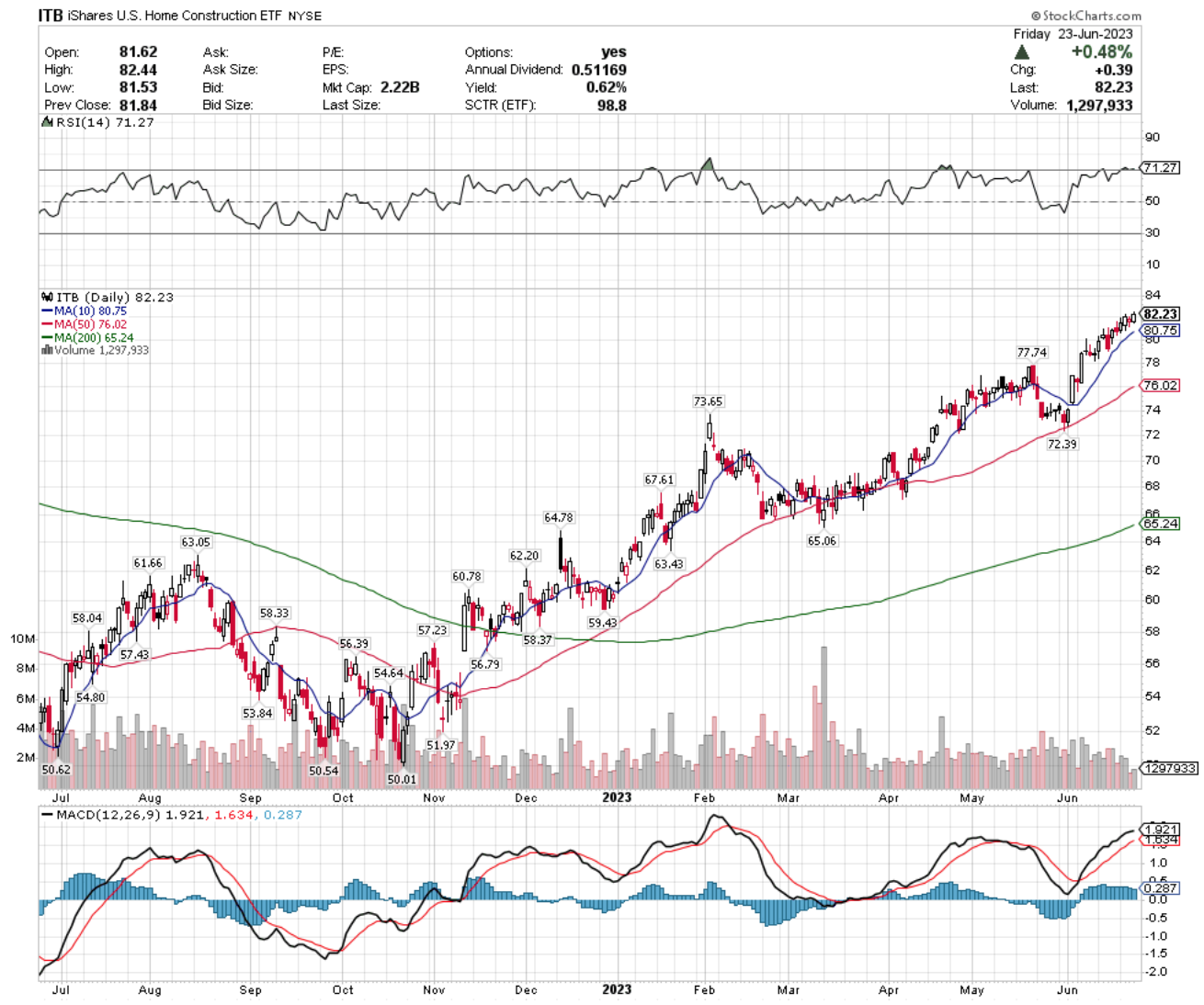Click the Yield 0.62% value
This screenshot has height=1005, width=1204.
607,87
